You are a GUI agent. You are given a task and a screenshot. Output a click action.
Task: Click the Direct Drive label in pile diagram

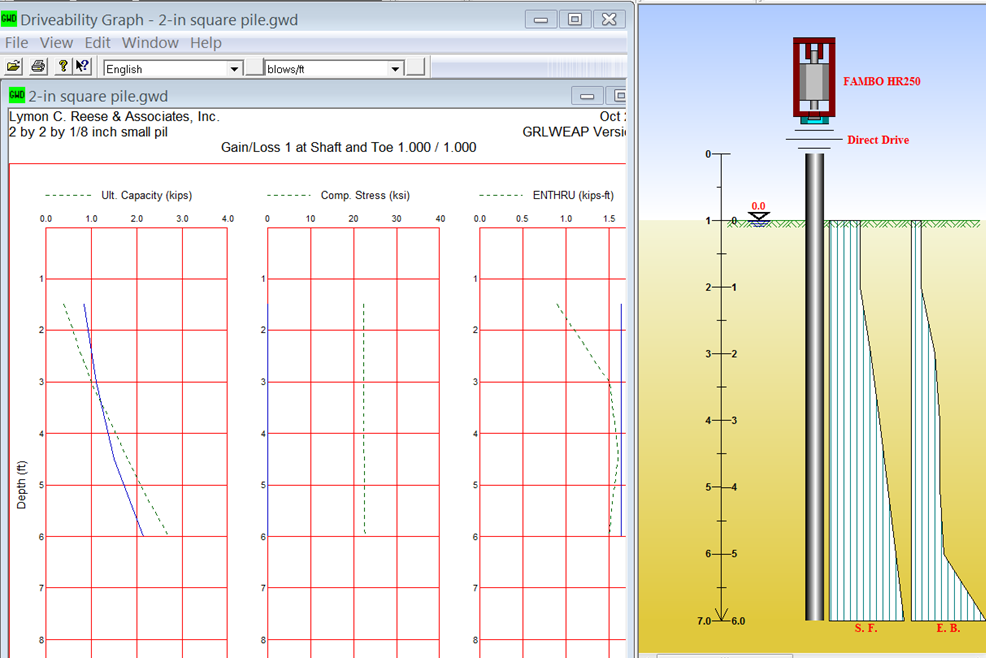pyautogui.click(x=878, y=140)
